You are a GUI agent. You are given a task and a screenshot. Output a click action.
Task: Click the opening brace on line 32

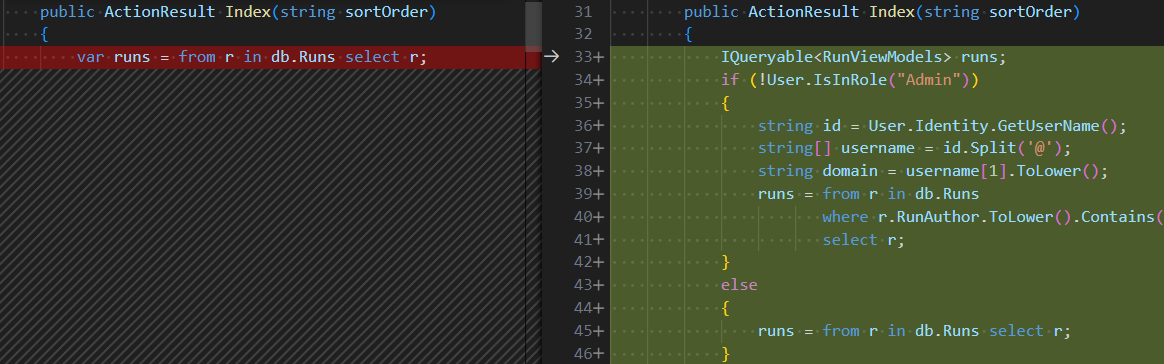[x=689, y=35]
